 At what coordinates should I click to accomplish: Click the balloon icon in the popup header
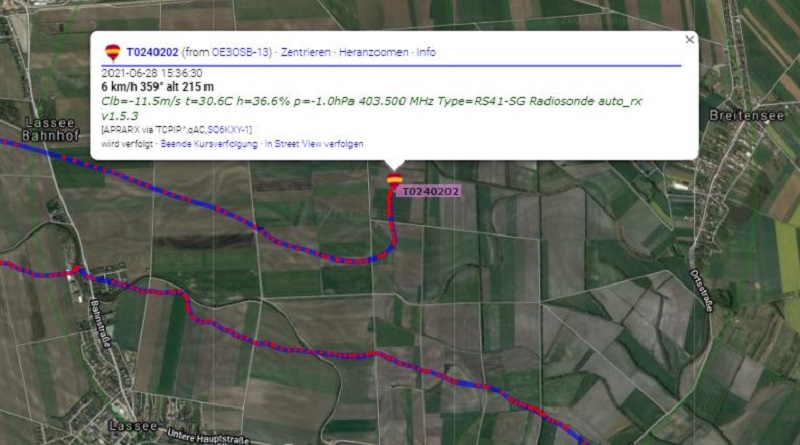pyautogui.click(x=113, y=52)
